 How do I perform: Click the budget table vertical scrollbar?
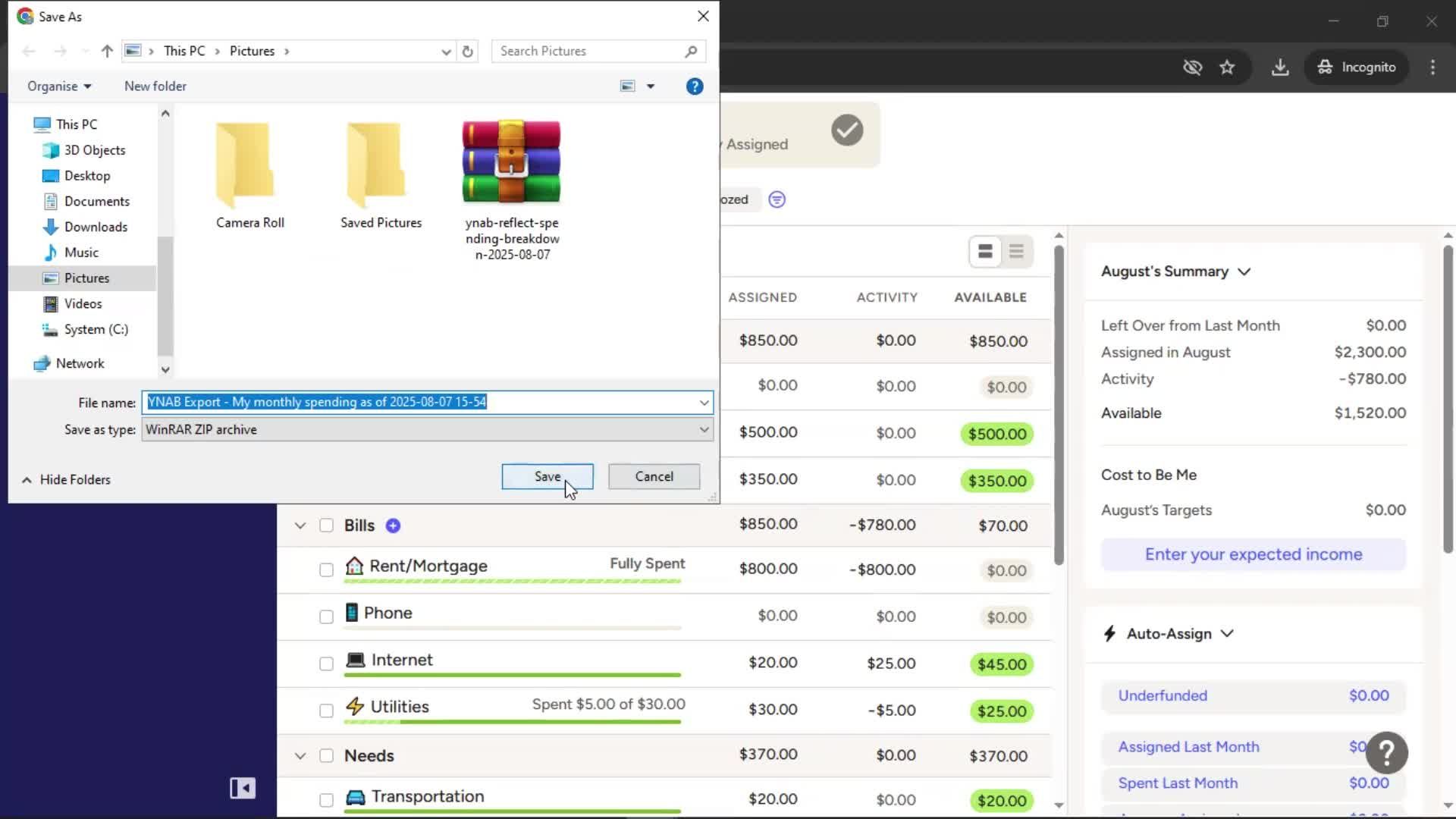1059,406
